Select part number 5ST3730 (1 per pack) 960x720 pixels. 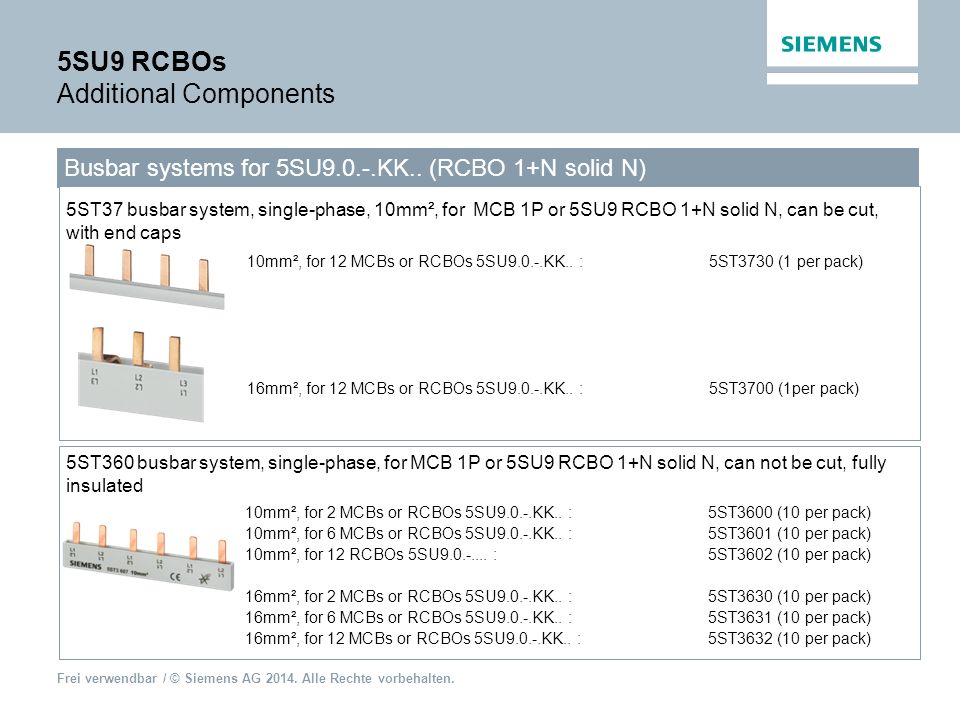786,261
